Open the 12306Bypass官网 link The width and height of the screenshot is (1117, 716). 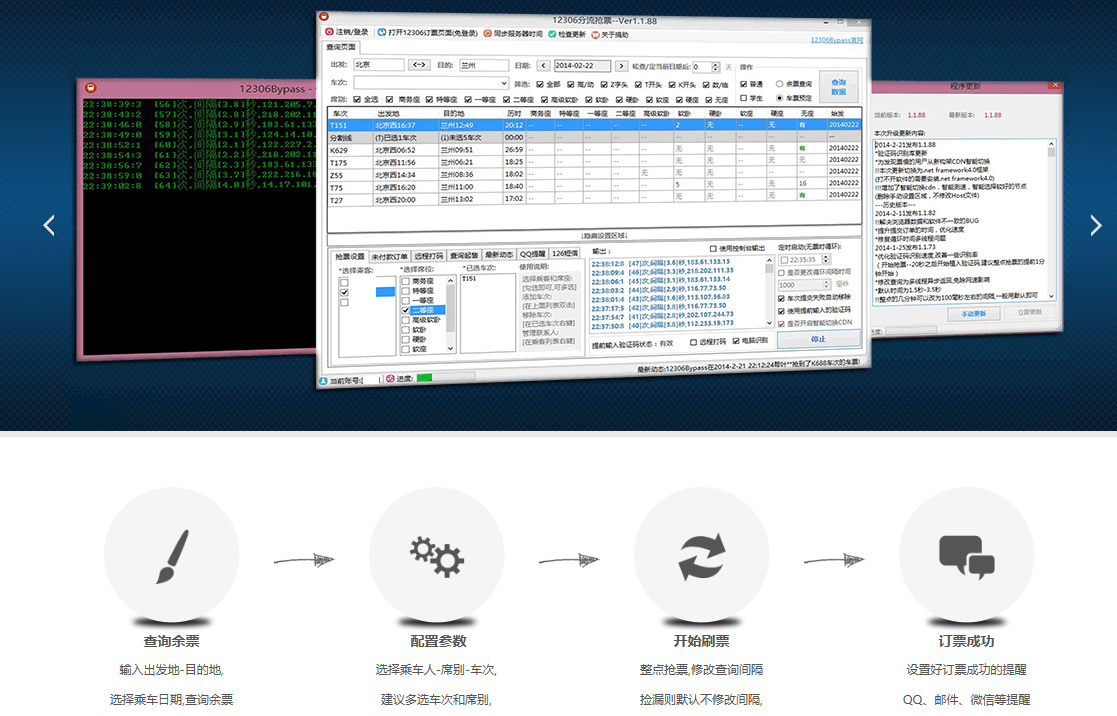[x=836, y=40]
